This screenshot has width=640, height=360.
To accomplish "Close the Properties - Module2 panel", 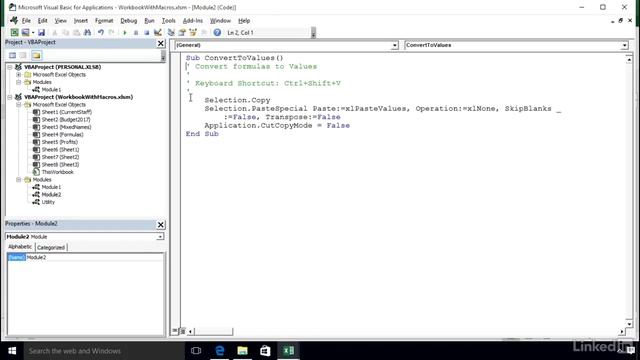I will [161, 225].
